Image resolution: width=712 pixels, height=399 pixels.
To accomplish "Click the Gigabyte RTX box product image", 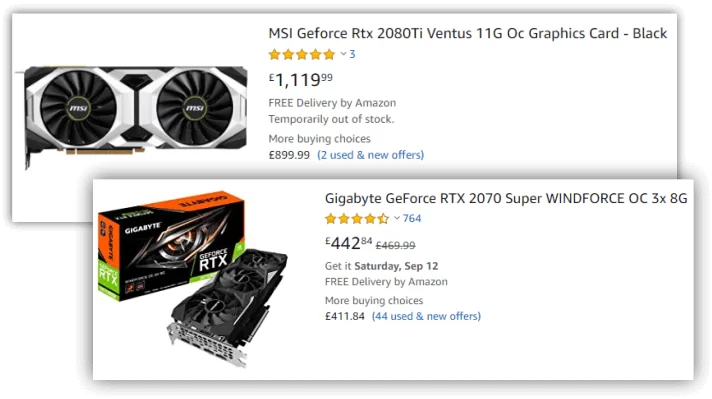I will tap(172, 247).
